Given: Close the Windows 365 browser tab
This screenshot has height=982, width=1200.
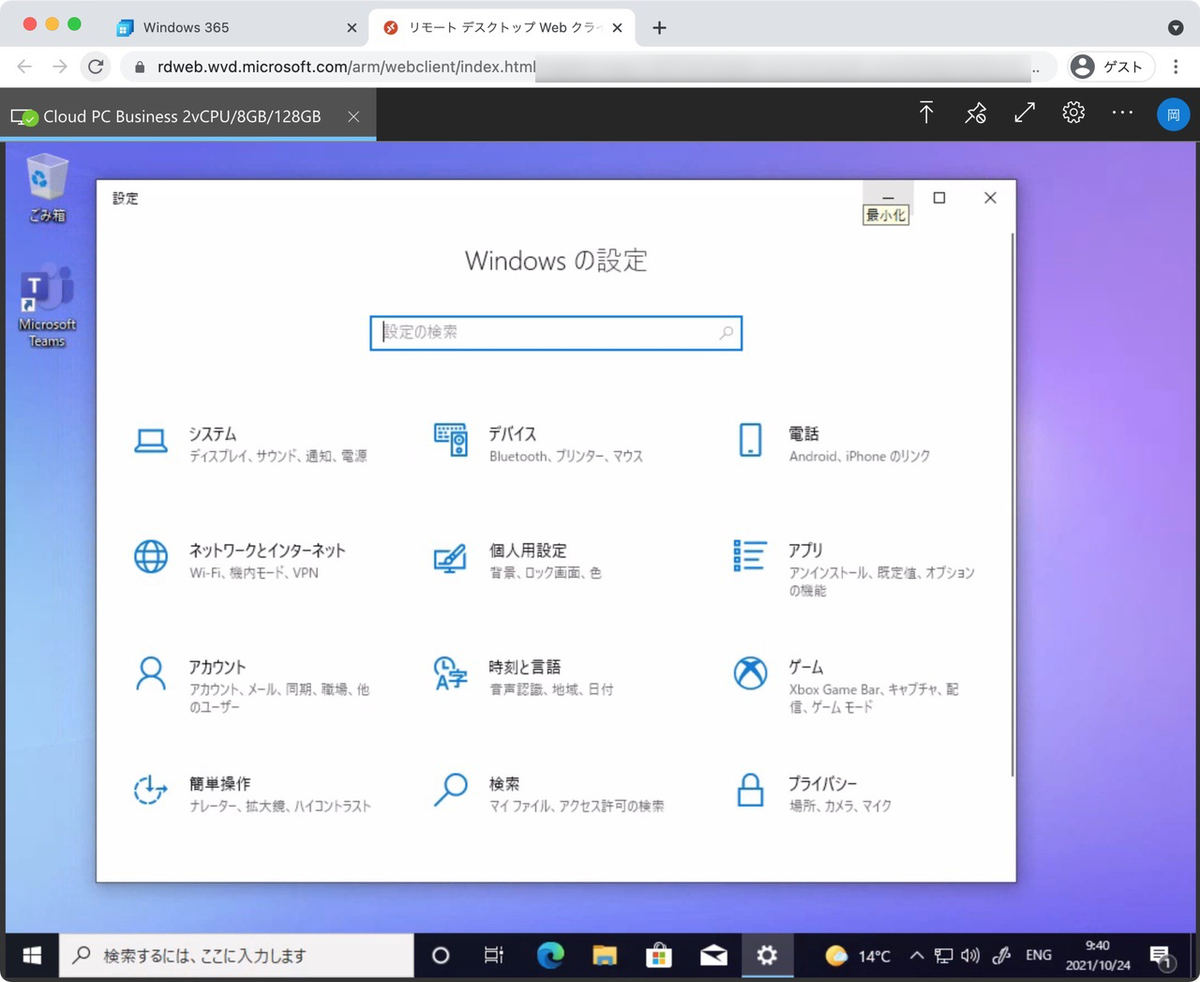Looking at the screenshot, I should [x=351, y=28].
